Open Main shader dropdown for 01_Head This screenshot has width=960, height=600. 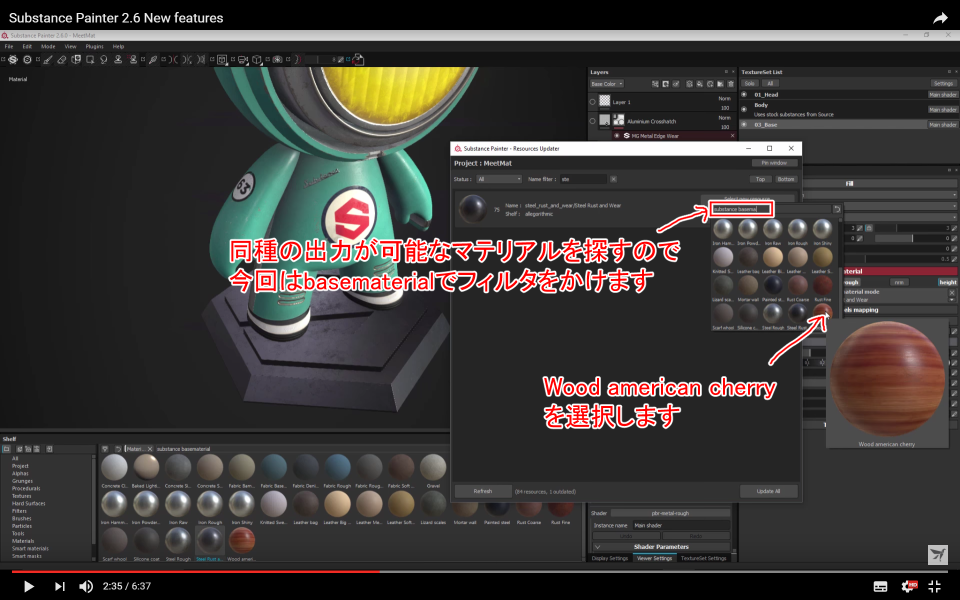[943, 95]
